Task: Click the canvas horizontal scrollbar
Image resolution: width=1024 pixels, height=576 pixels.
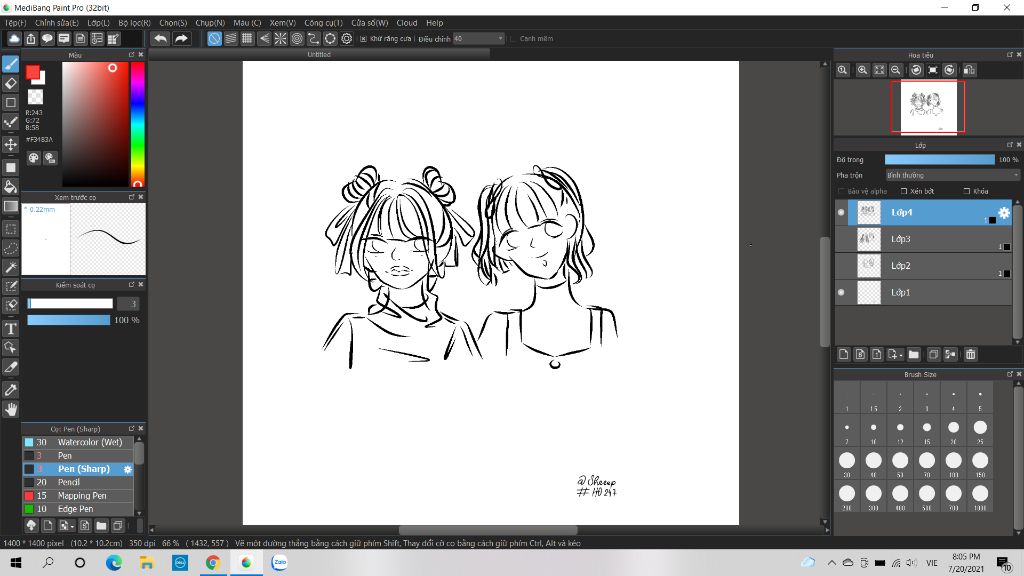Action: point(488,530)
